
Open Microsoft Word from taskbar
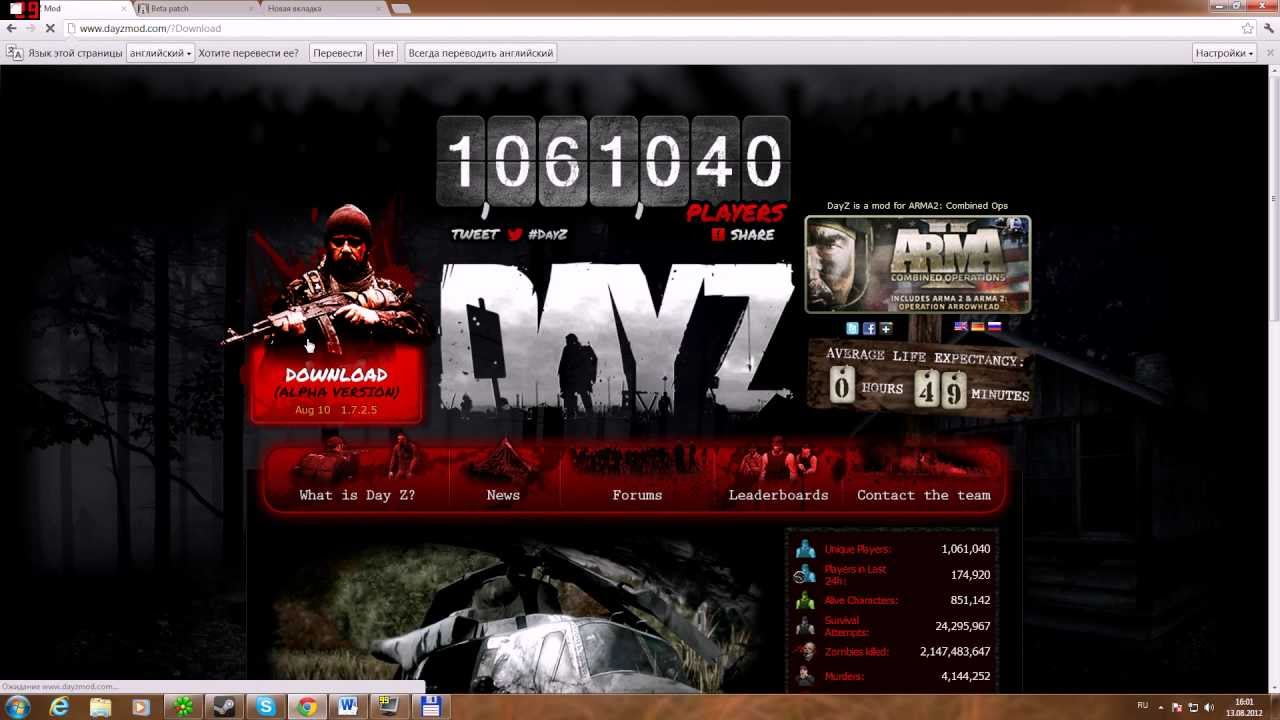[348, 706]
